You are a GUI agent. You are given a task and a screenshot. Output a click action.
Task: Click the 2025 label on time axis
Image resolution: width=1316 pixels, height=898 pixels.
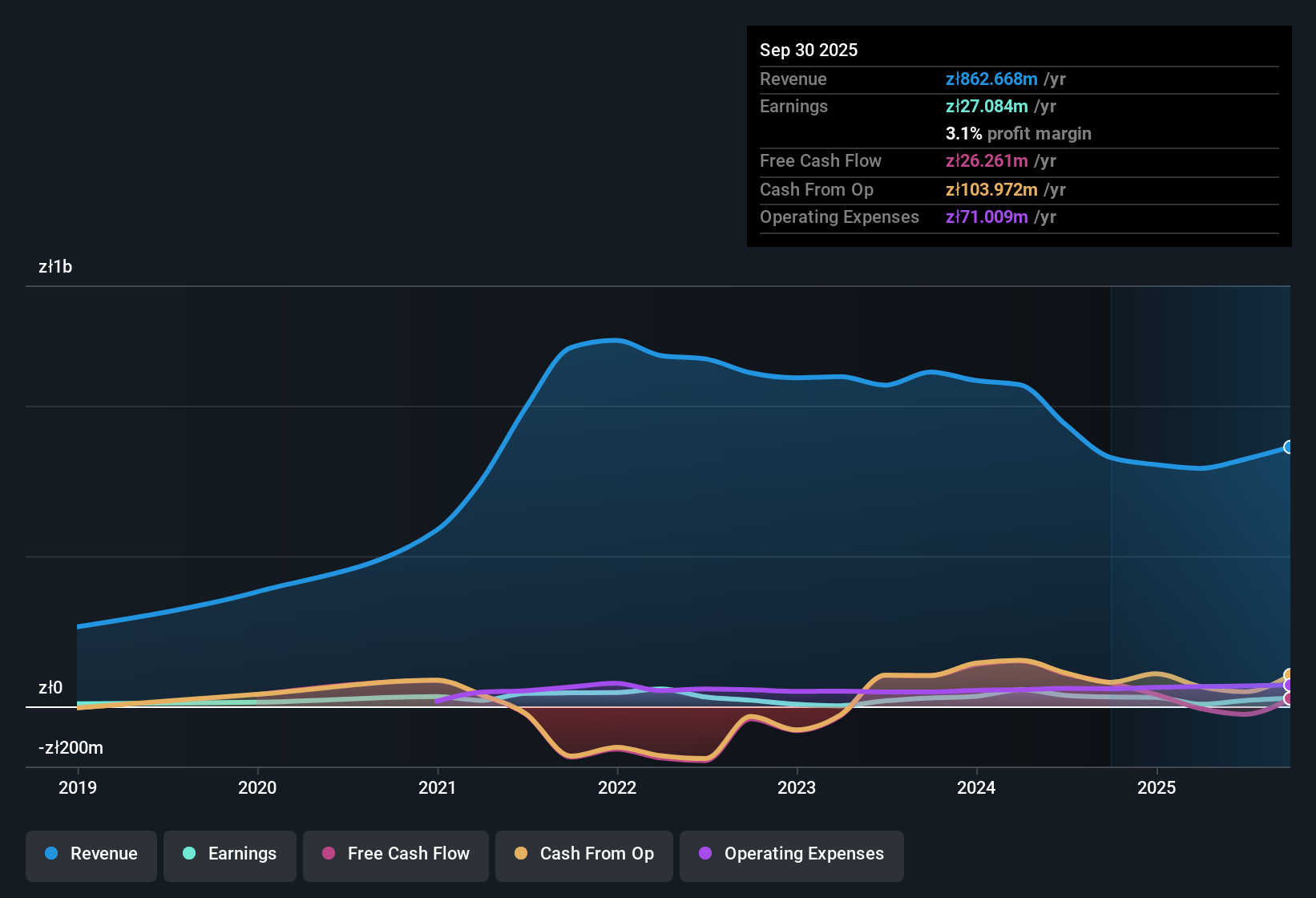point(1157,788)
